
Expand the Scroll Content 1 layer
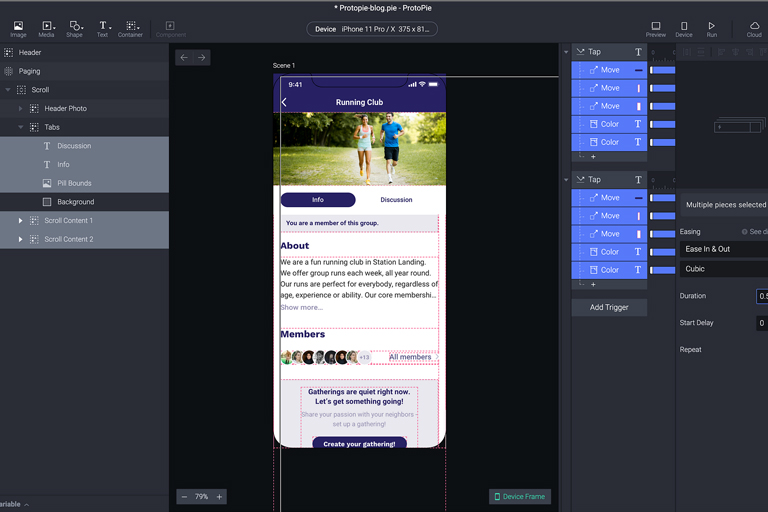click(x=21, y=221)
